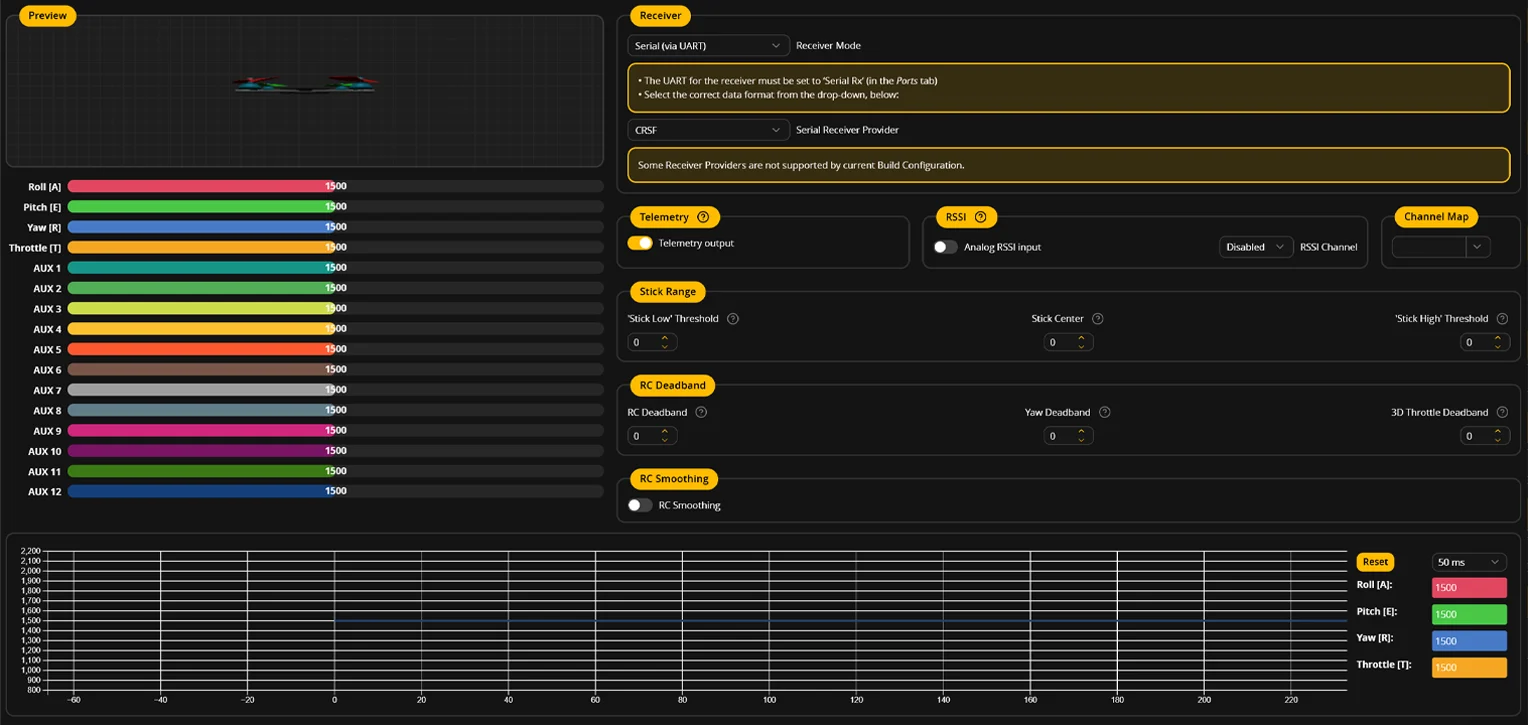
Task: Click the red Roll [A] legend swatch
Action: [1469, 588]
